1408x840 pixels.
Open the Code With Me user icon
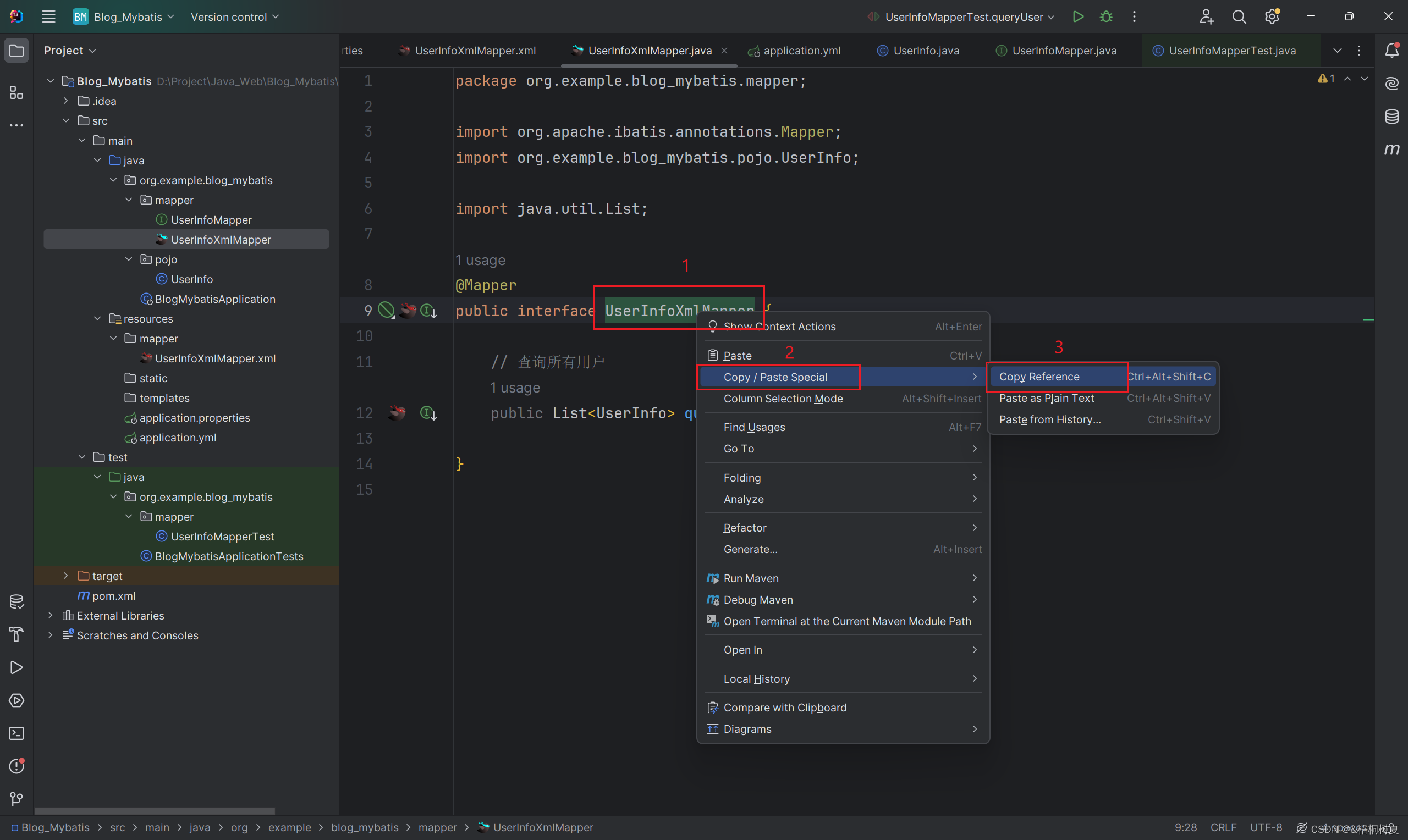[x=1207, y=17]
